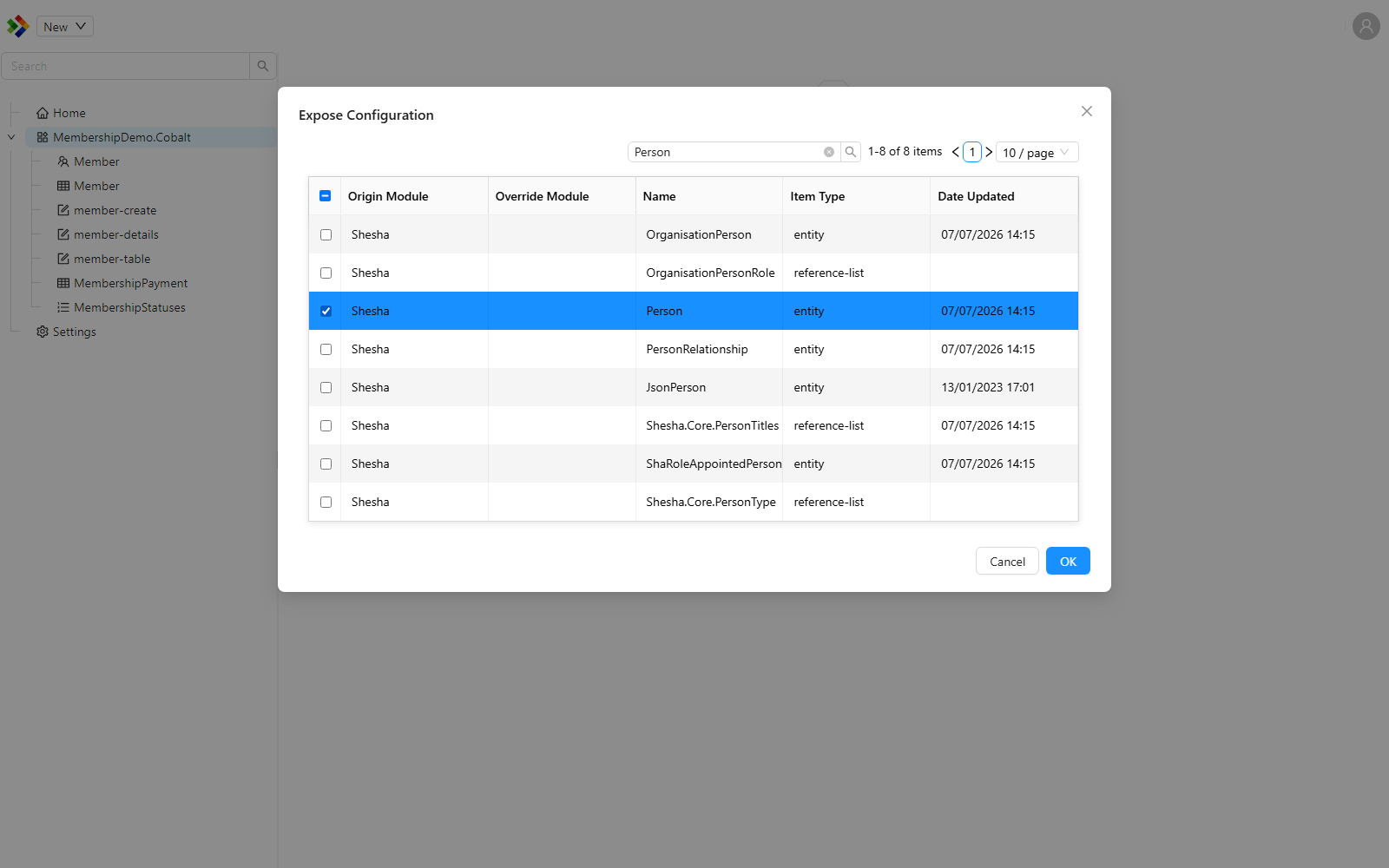Check the JsonPerson row checkbox
Image resolution: width=1389 pixels, height=868 pixels.
coord(326,387)
